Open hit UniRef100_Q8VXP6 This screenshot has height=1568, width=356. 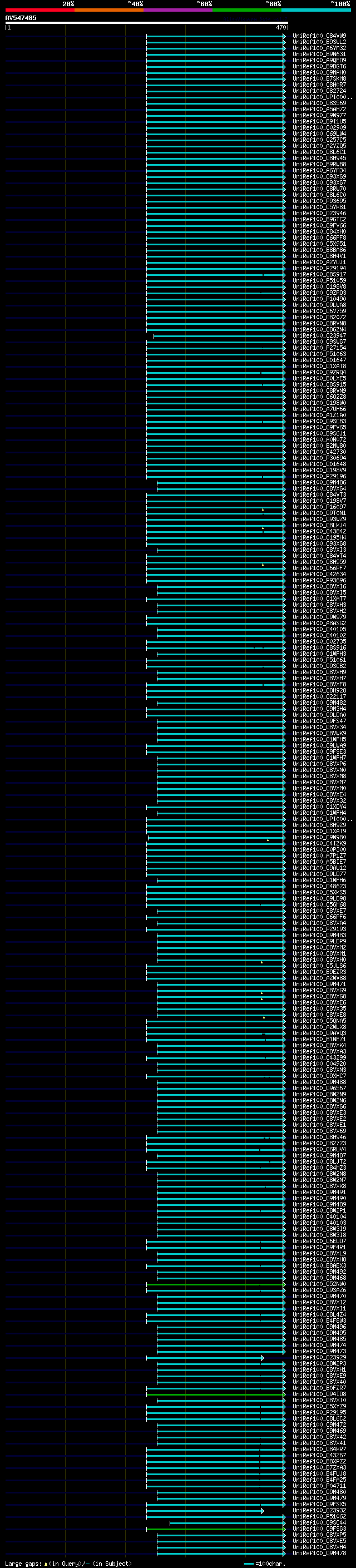[x=319, y=764]
